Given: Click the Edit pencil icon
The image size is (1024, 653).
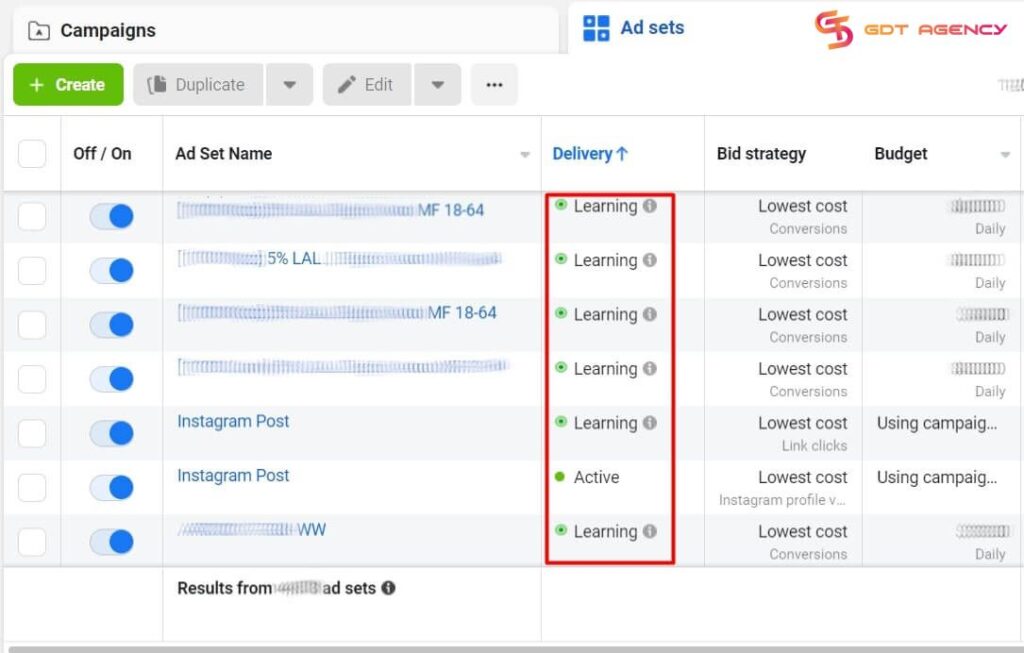Looking at the screenshot, I should (x=347, y=85).
